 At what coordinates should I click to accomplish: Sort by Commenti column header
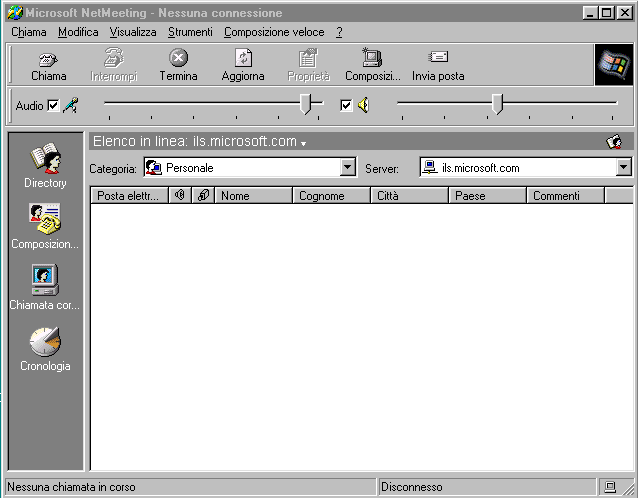click(x=566, y=195)
